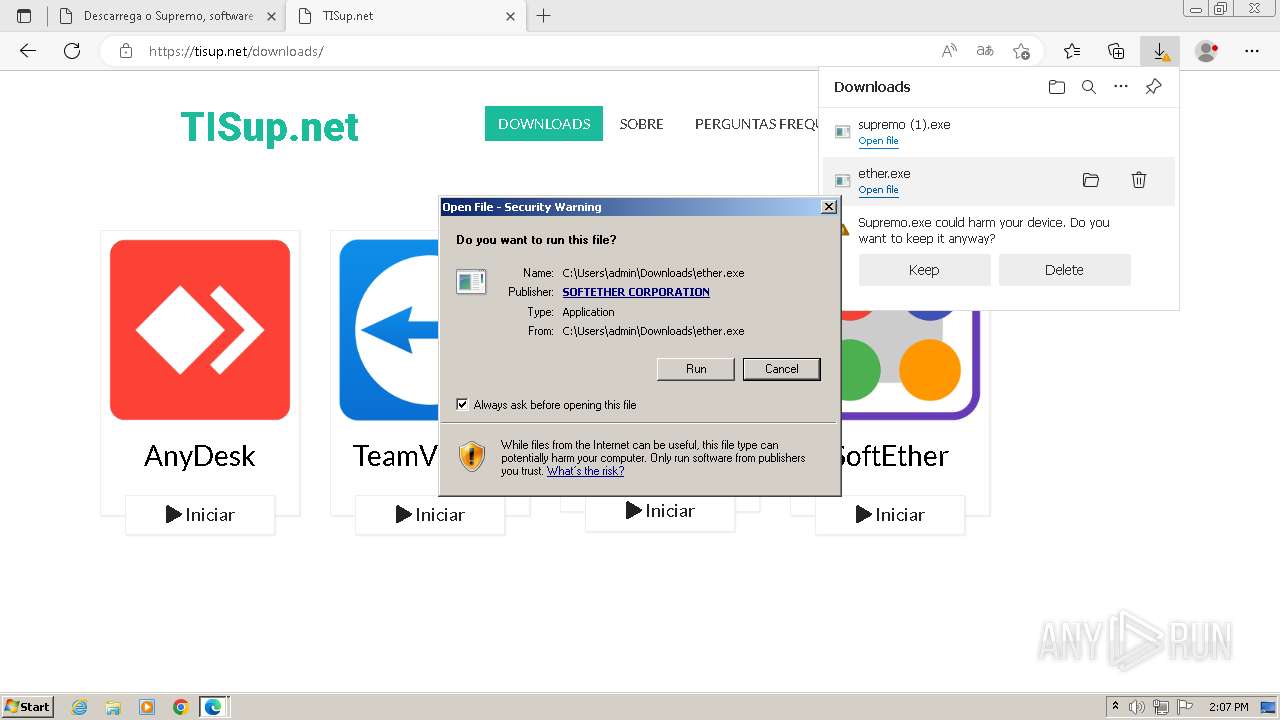Screen dimensions: 1280x720
Task: Pin the Downloads panel
Action: coord(1153,87)
